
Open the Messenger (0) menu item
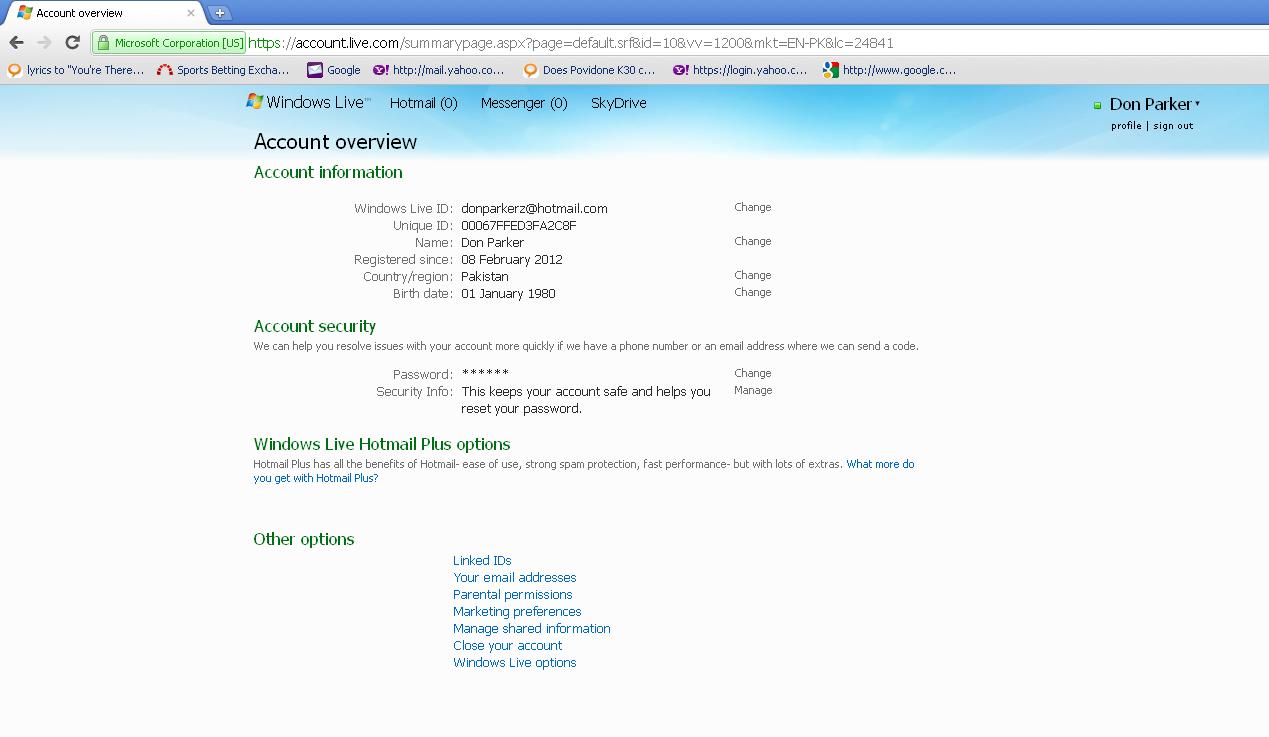[x=523, y=103]
